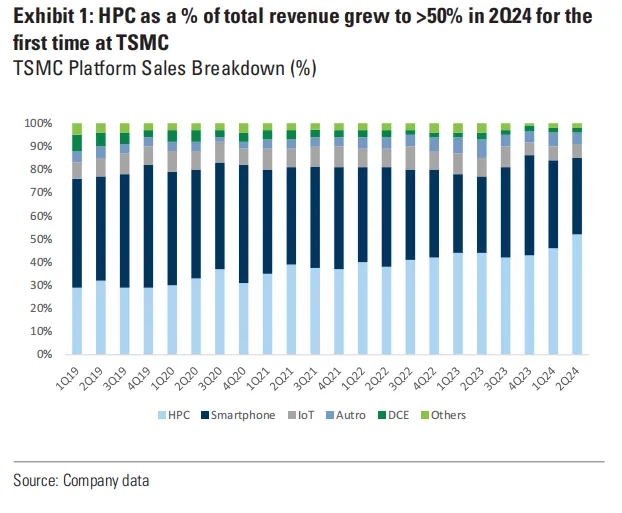The image size is (622, 513).
Task: Click the 90% y-axis label
Action: [x=41, y=146]
